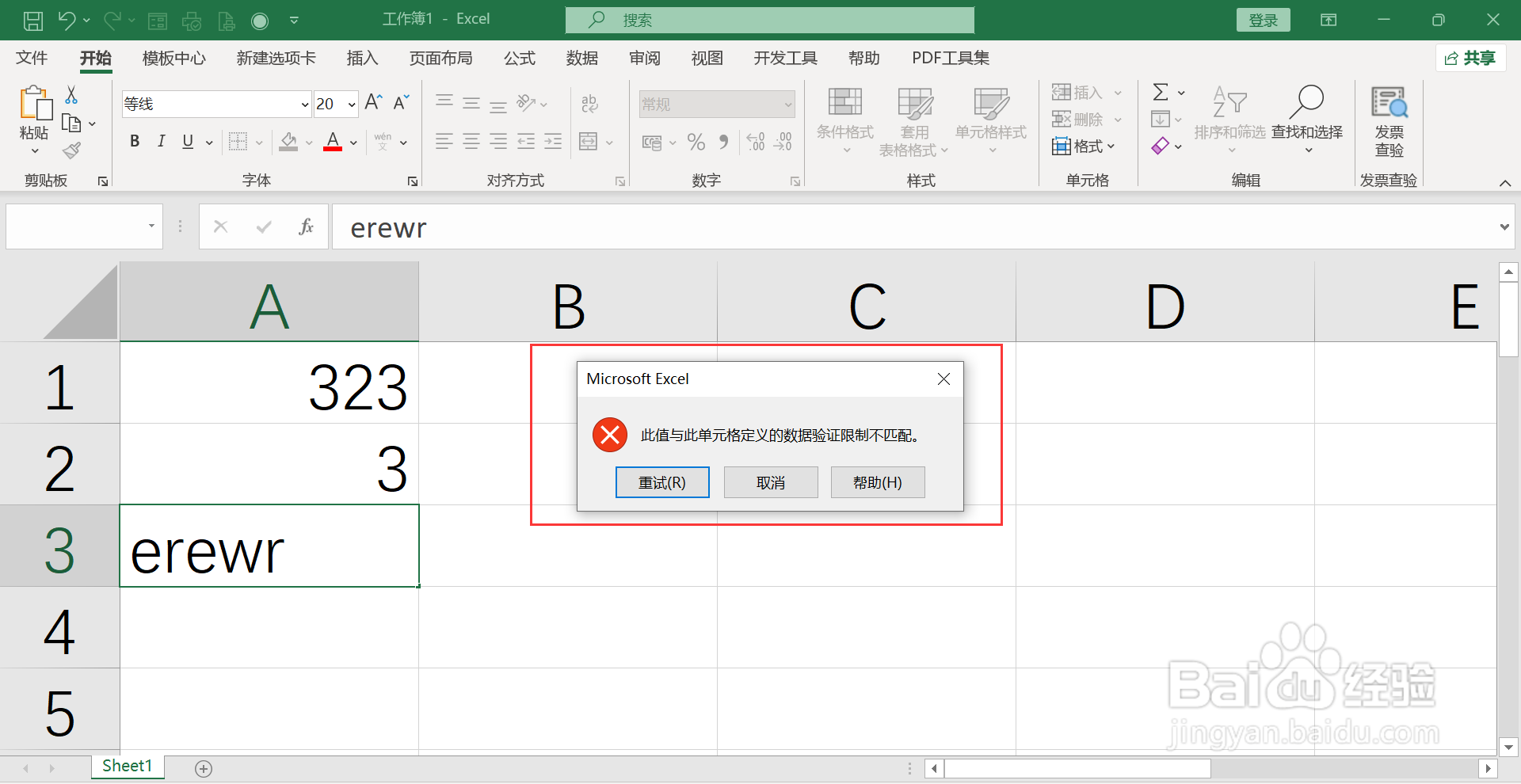The height and width of the screenshot is (784, 1521).
Task: Open the font name dropdown
Action: pyautogui.click(x=305, y=105)
